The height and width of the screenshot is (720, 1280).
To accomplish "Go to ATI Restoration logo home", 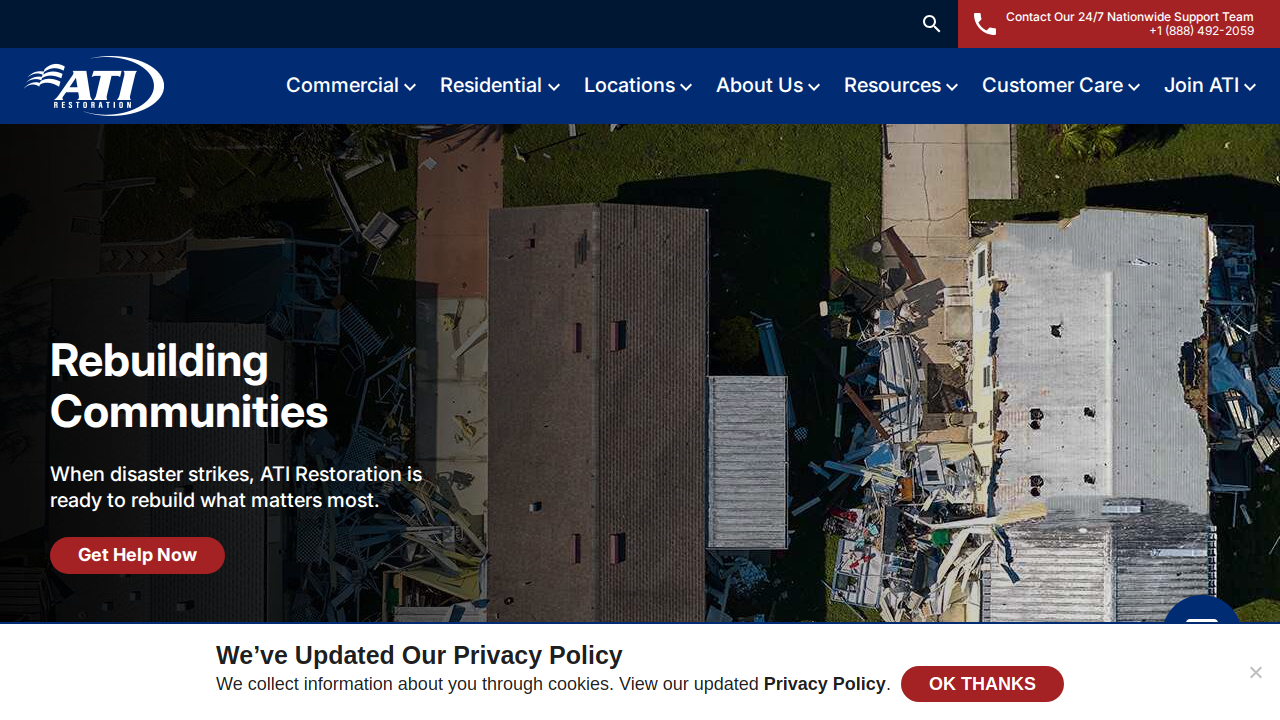I will (x=95, y=86).
